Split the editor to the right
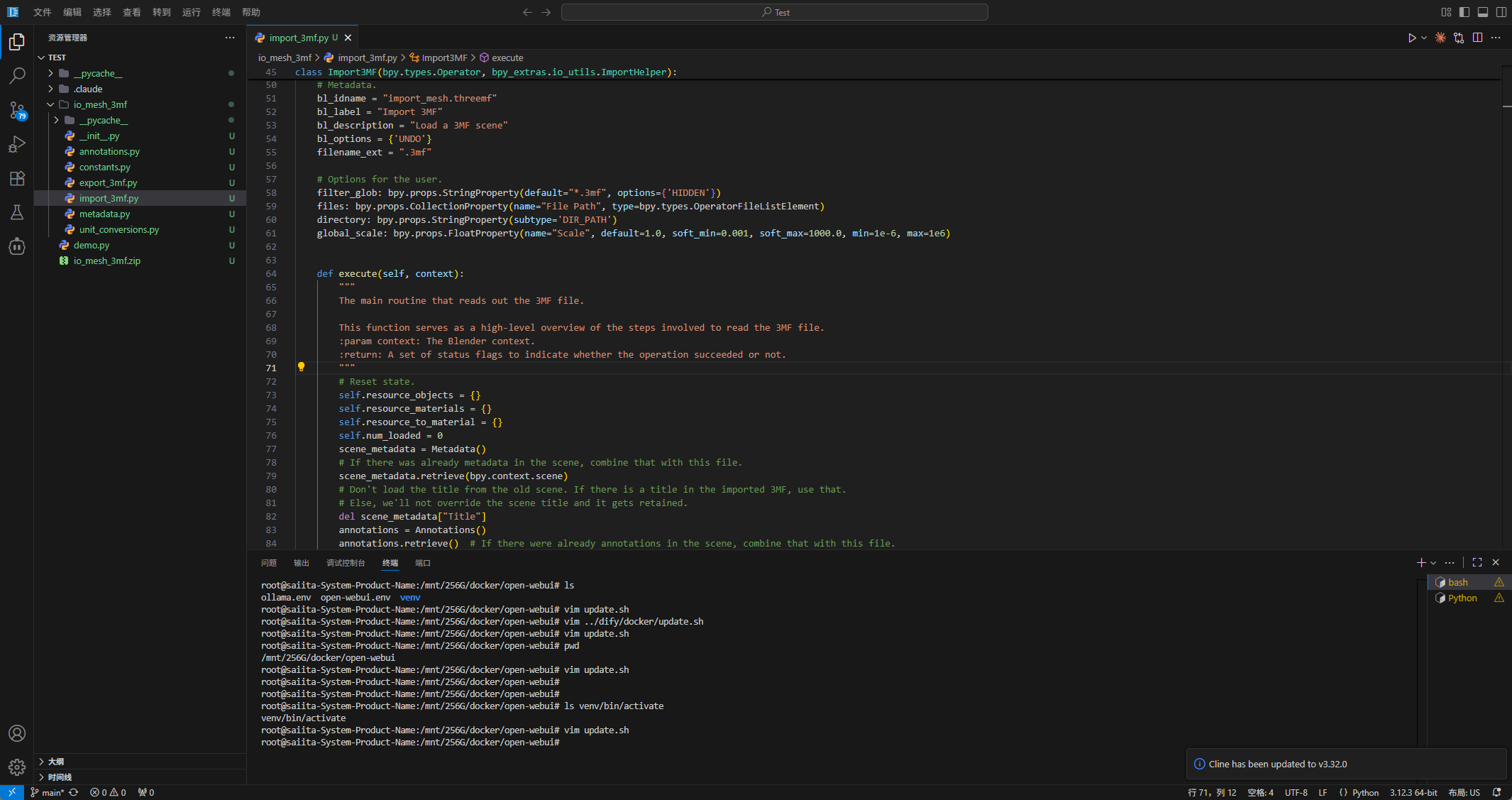 click(x=1477, y=38)
